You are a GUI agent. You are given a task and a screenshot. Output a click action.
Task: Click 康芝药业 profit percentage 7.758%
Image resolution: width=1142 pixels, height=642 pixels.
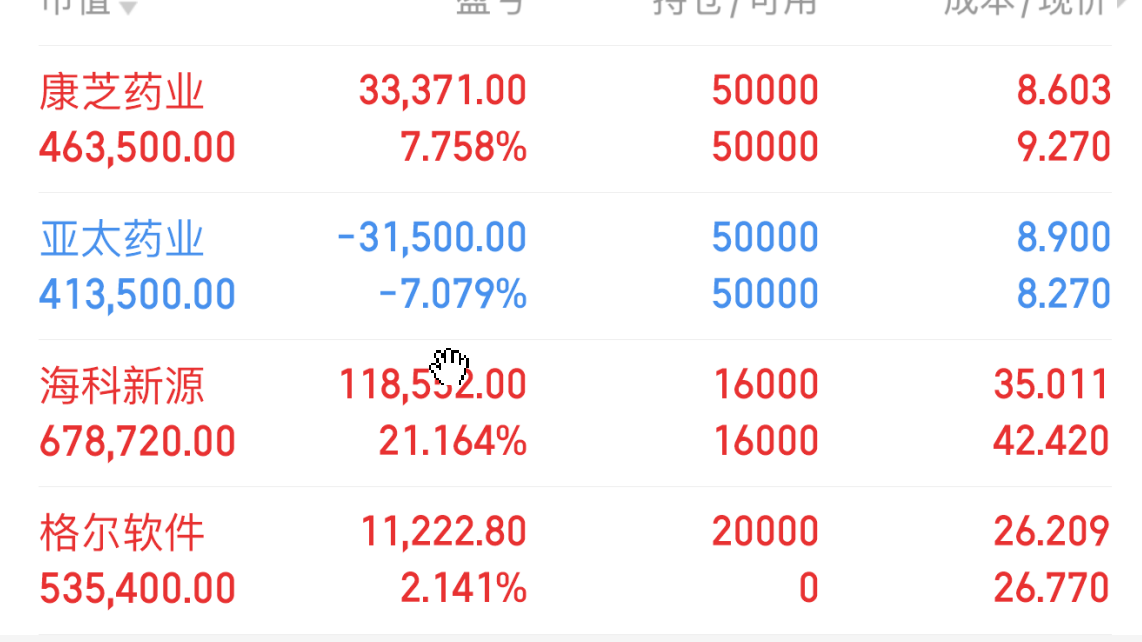pyautogui.click(x=463, y=147)
